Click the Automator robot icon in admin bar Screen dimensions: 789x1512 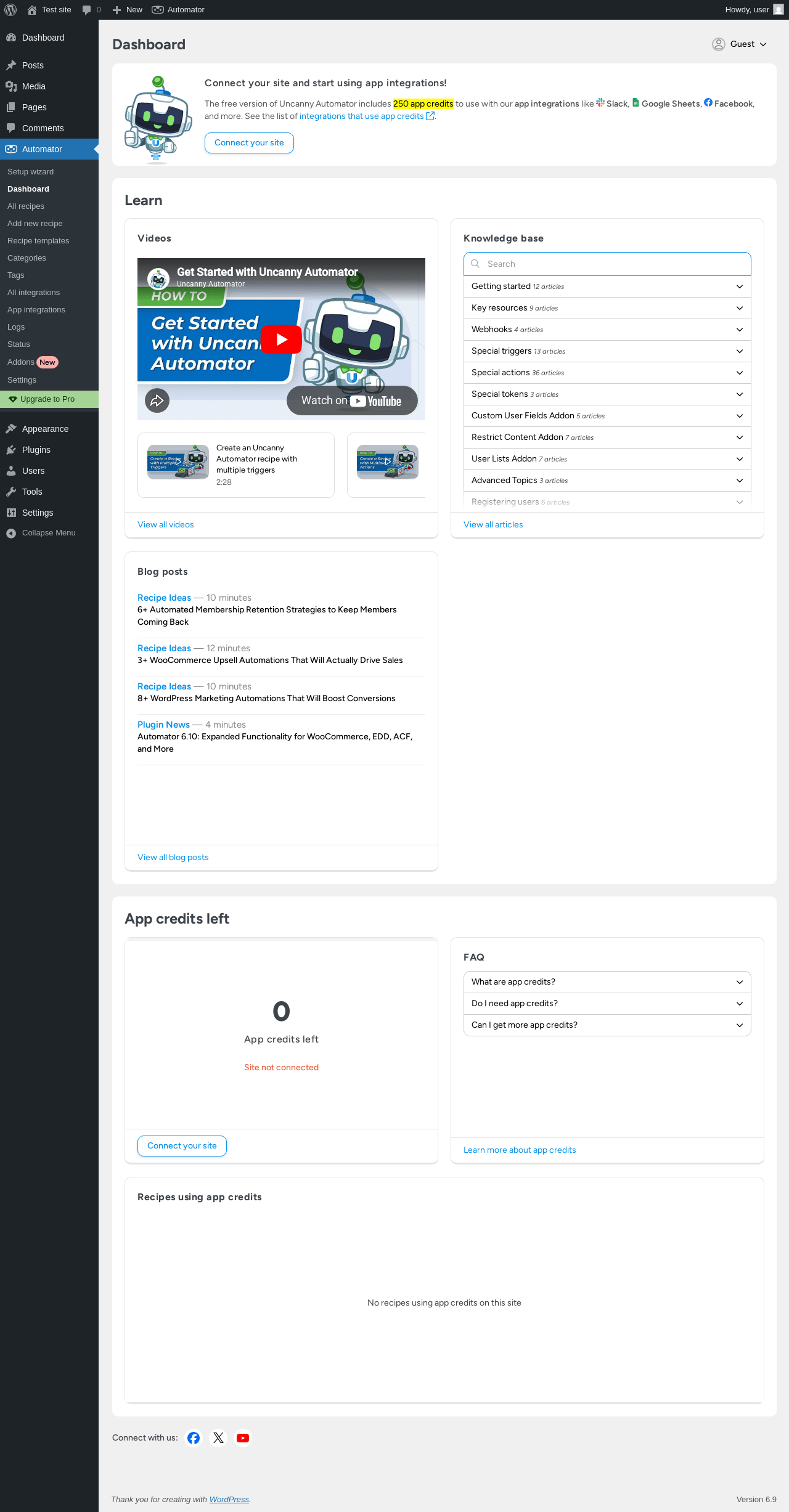point(158,10)
